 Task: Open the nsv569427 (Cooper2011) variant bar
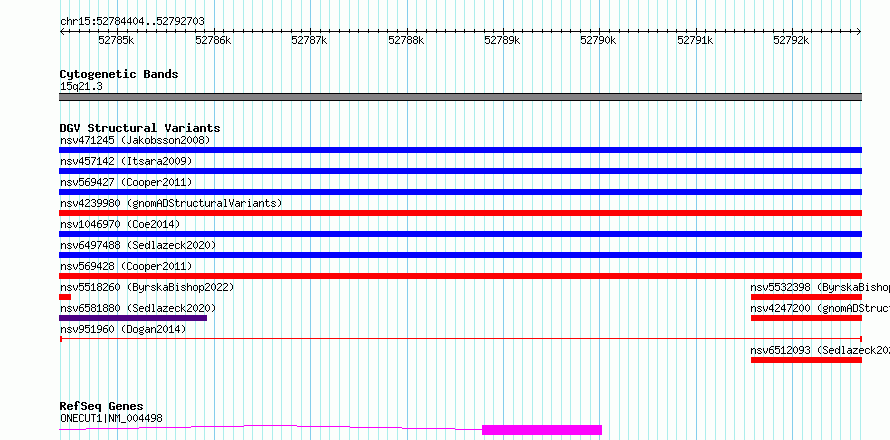click(x=460, y=192)
